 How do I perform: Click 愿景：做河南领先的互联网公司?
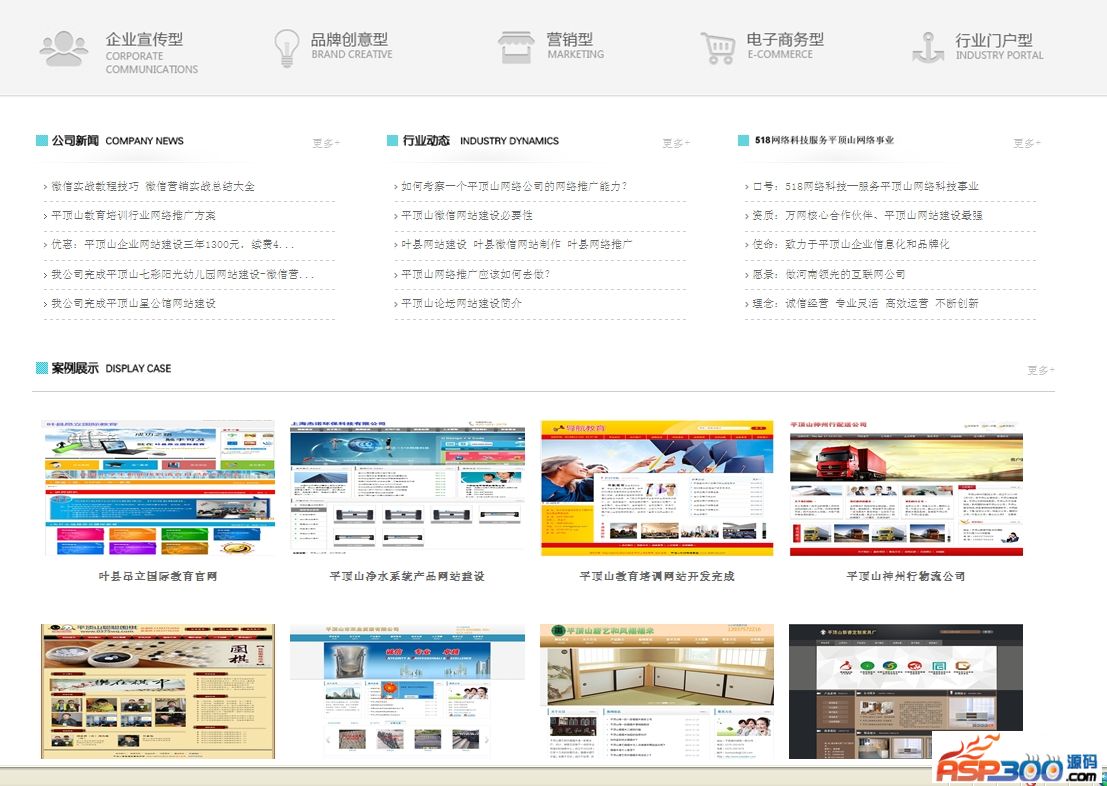pos(828,274)
